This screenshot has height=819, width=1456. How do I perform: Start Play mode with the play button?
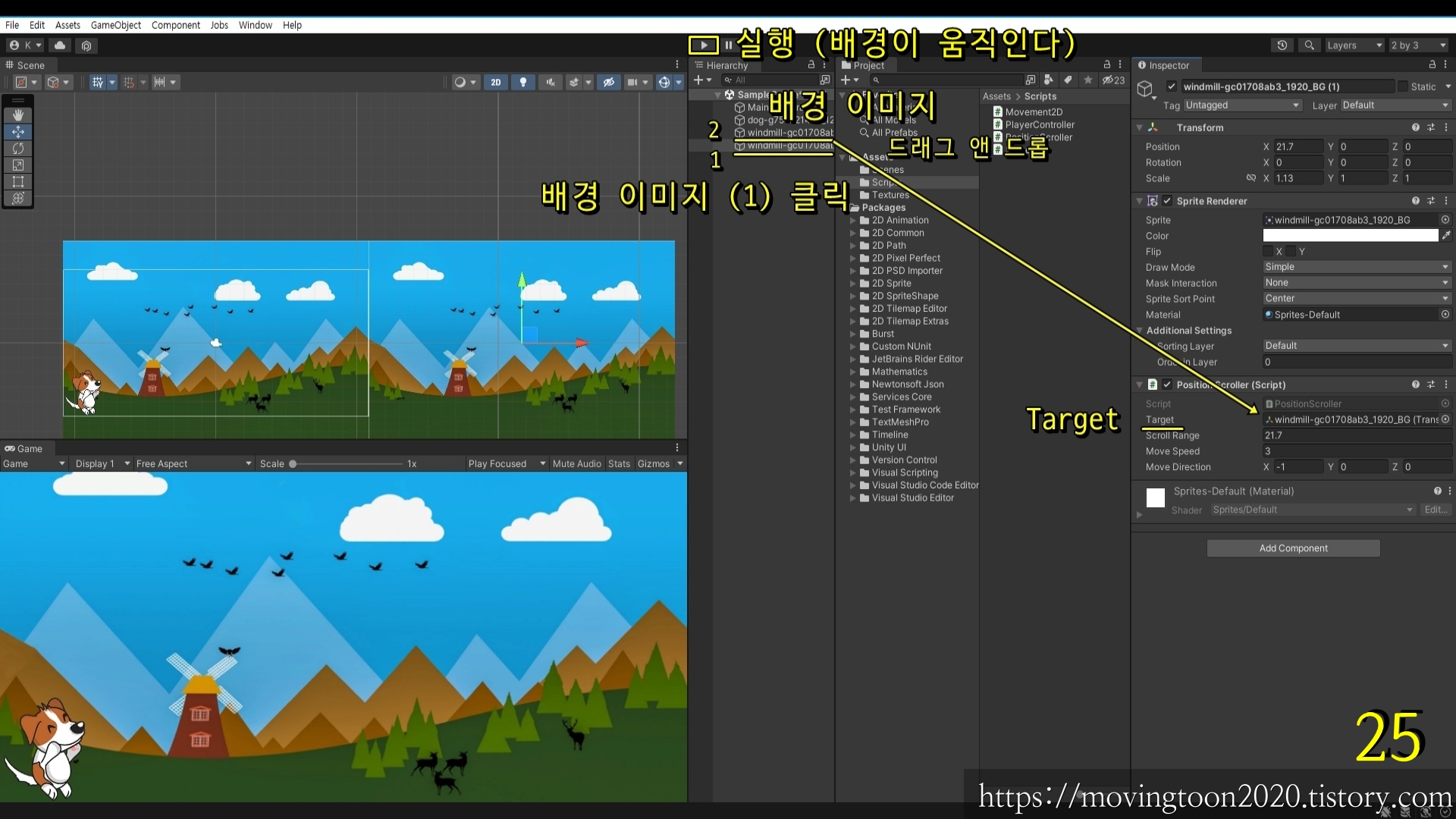(x=703, y=45)
